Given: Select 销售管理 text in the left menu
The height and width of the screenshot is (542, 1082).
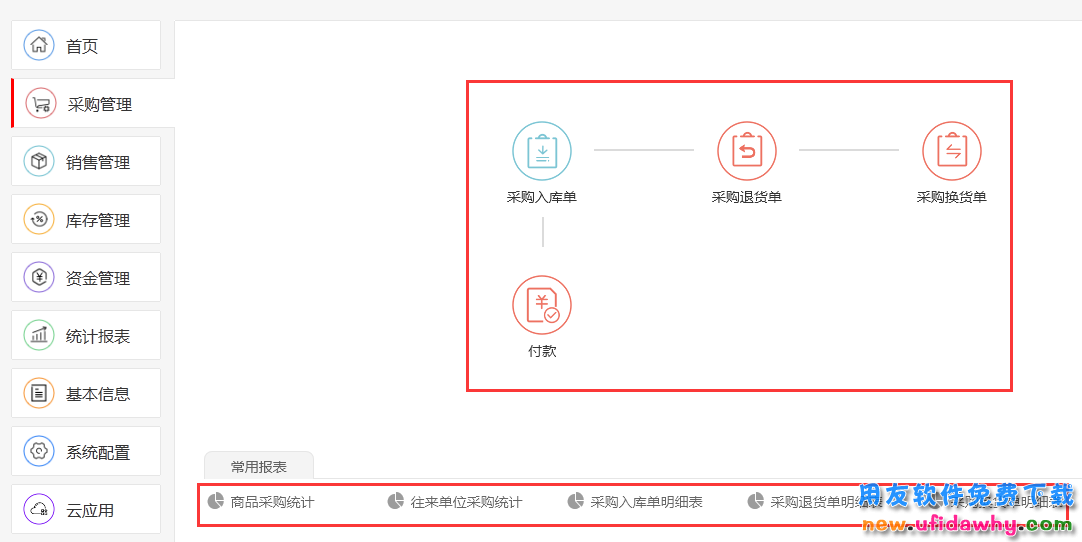Looking at the screenshot, I should pyautogui.click(x=98, y=162).
